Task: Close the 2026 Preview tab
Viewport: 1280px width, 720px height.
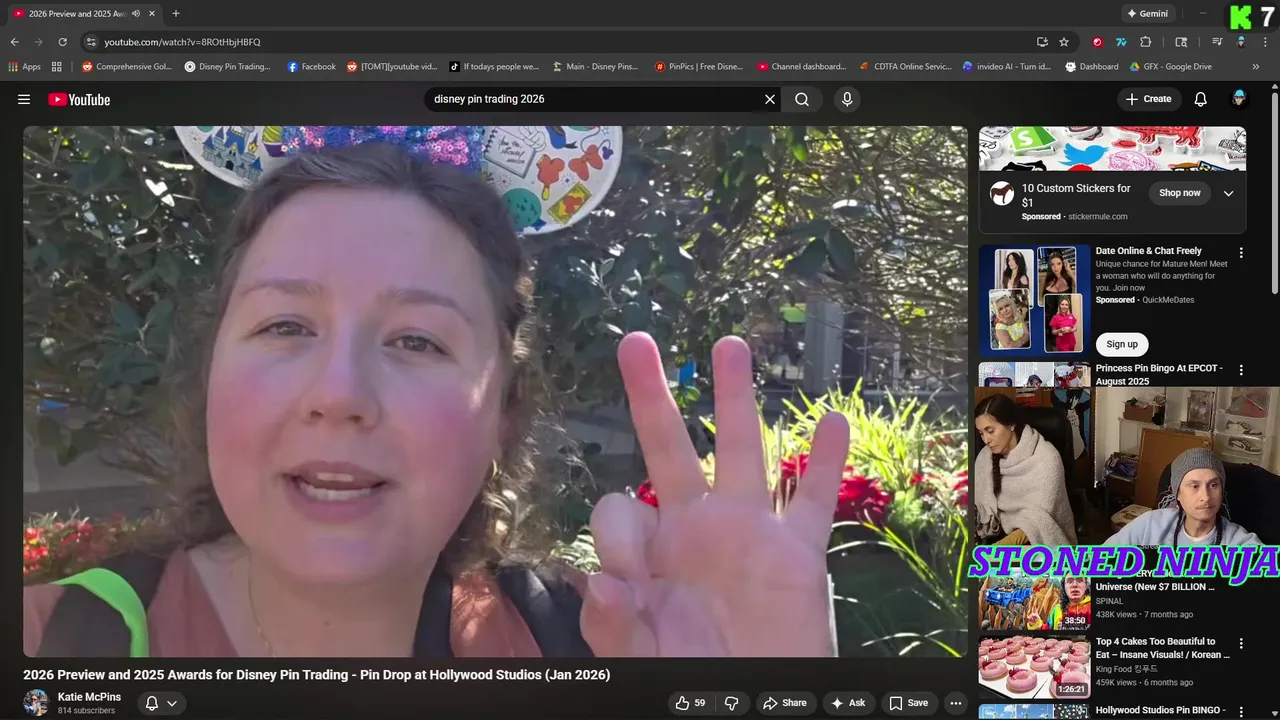Action: point(153,14)
